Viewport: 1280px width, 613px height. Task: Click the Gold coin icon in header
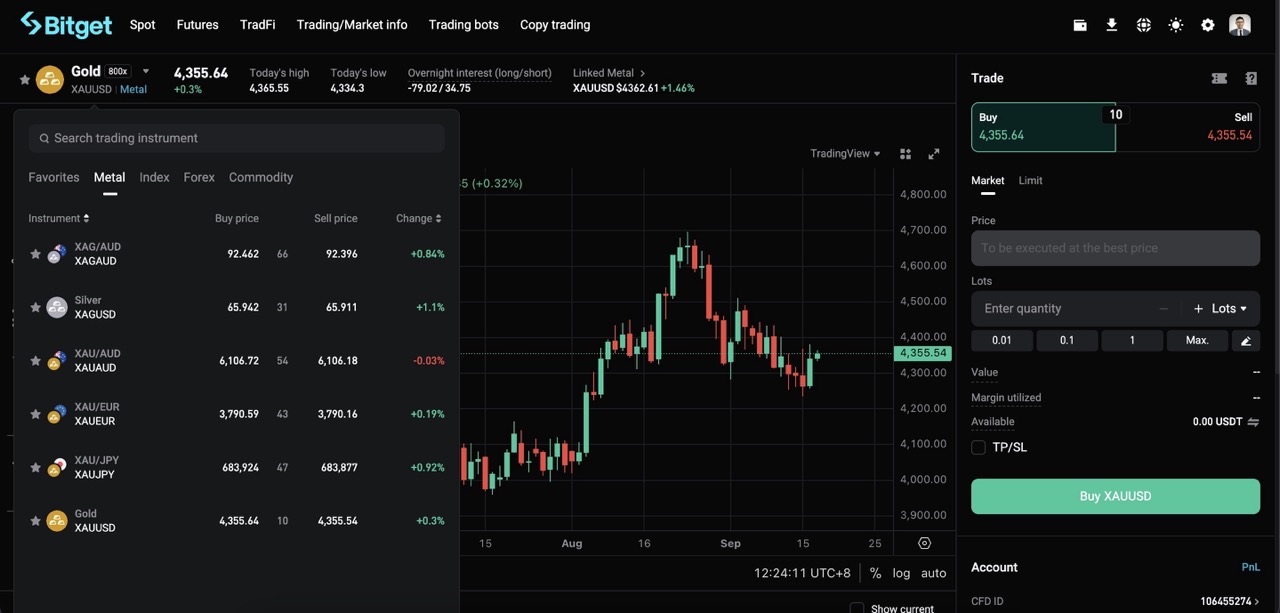pos(50,80)
